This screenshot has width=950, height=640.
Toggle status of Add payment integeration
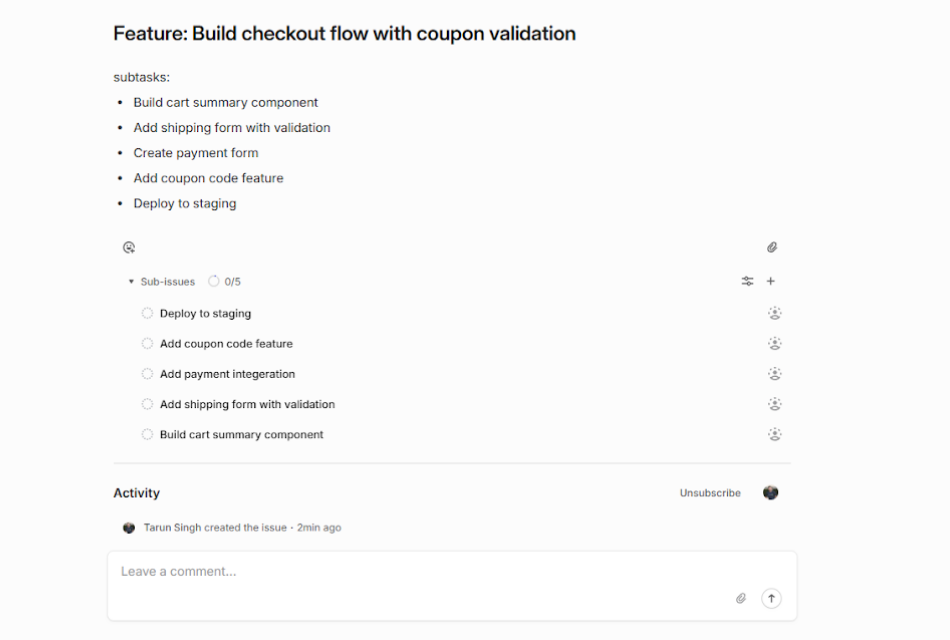[x=148, y=374]
